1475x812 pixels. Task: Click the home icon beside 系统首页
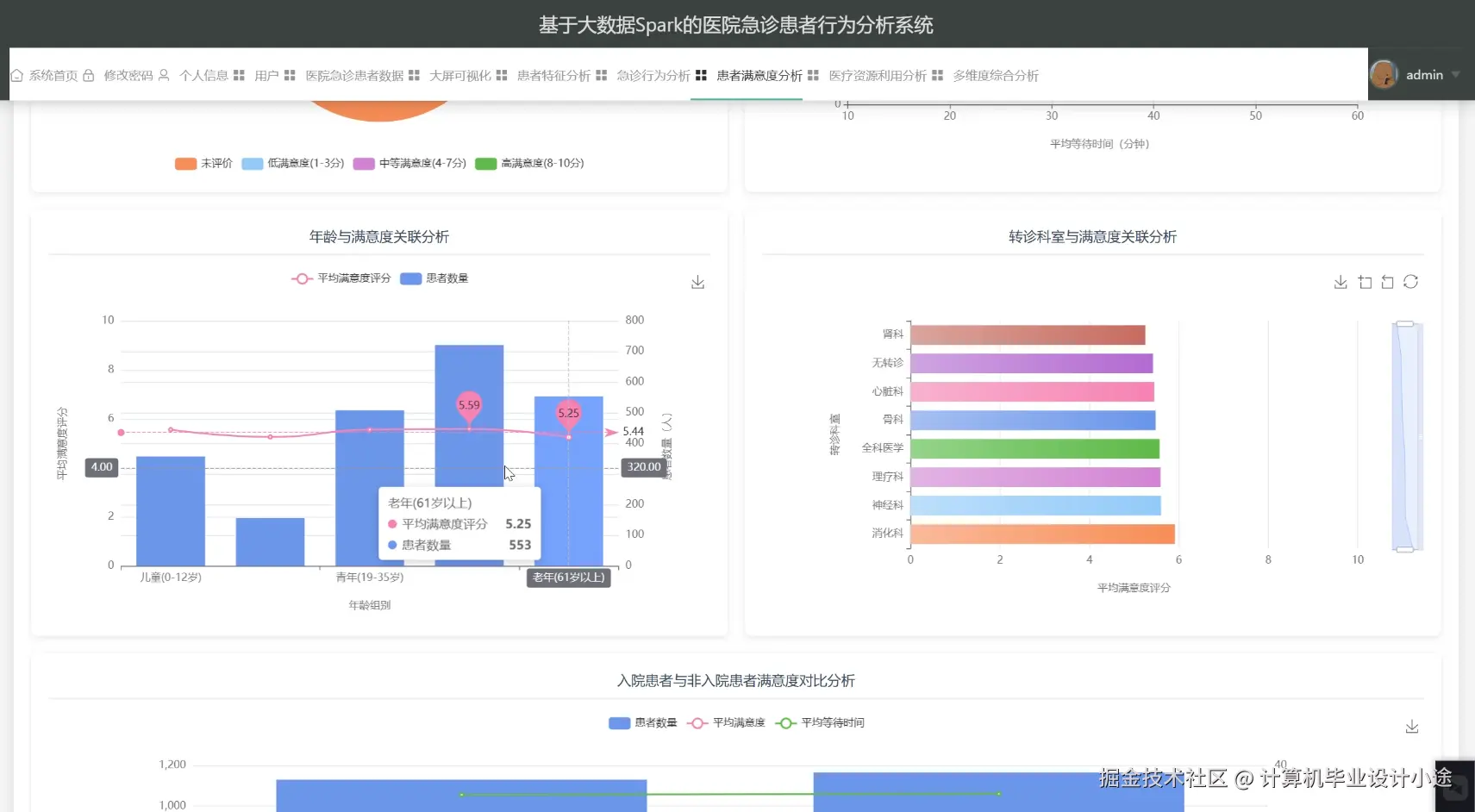click(18, 75)
